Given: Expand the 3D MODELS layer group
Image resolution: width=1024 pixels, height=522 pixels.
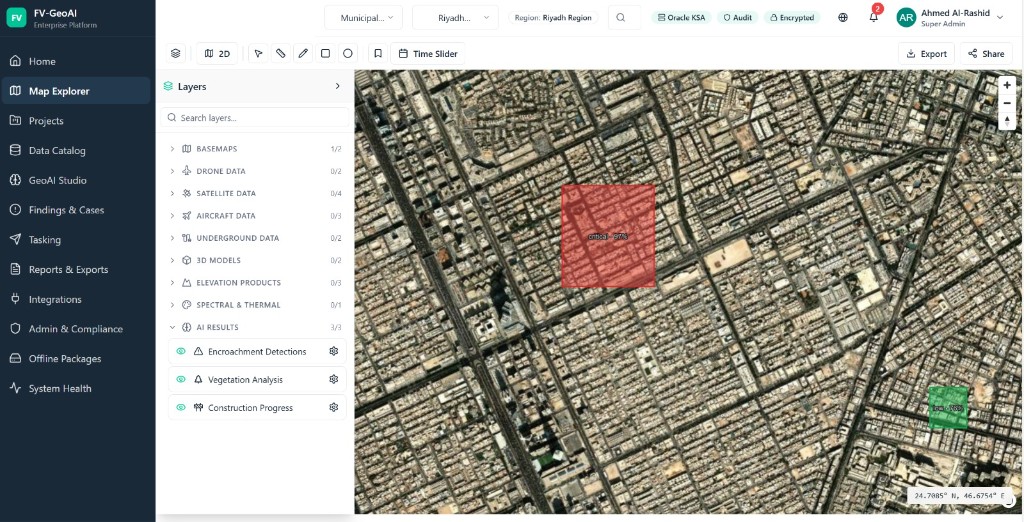Looking at the screenshot, I should pyautogui.click(x=172, y=260).
